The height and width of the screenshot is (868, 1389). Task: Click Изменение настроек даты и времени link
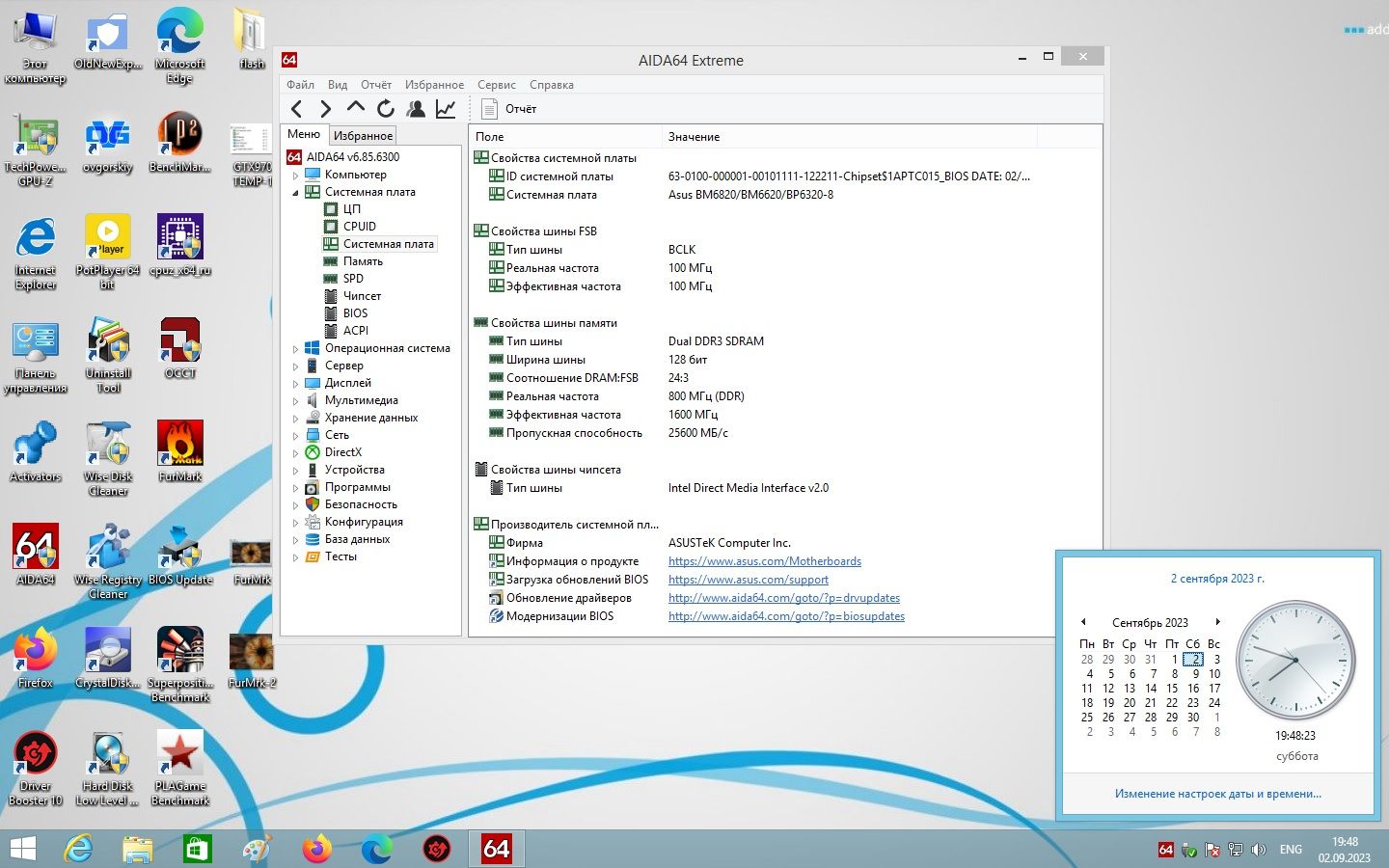[x=1217, y=794]
